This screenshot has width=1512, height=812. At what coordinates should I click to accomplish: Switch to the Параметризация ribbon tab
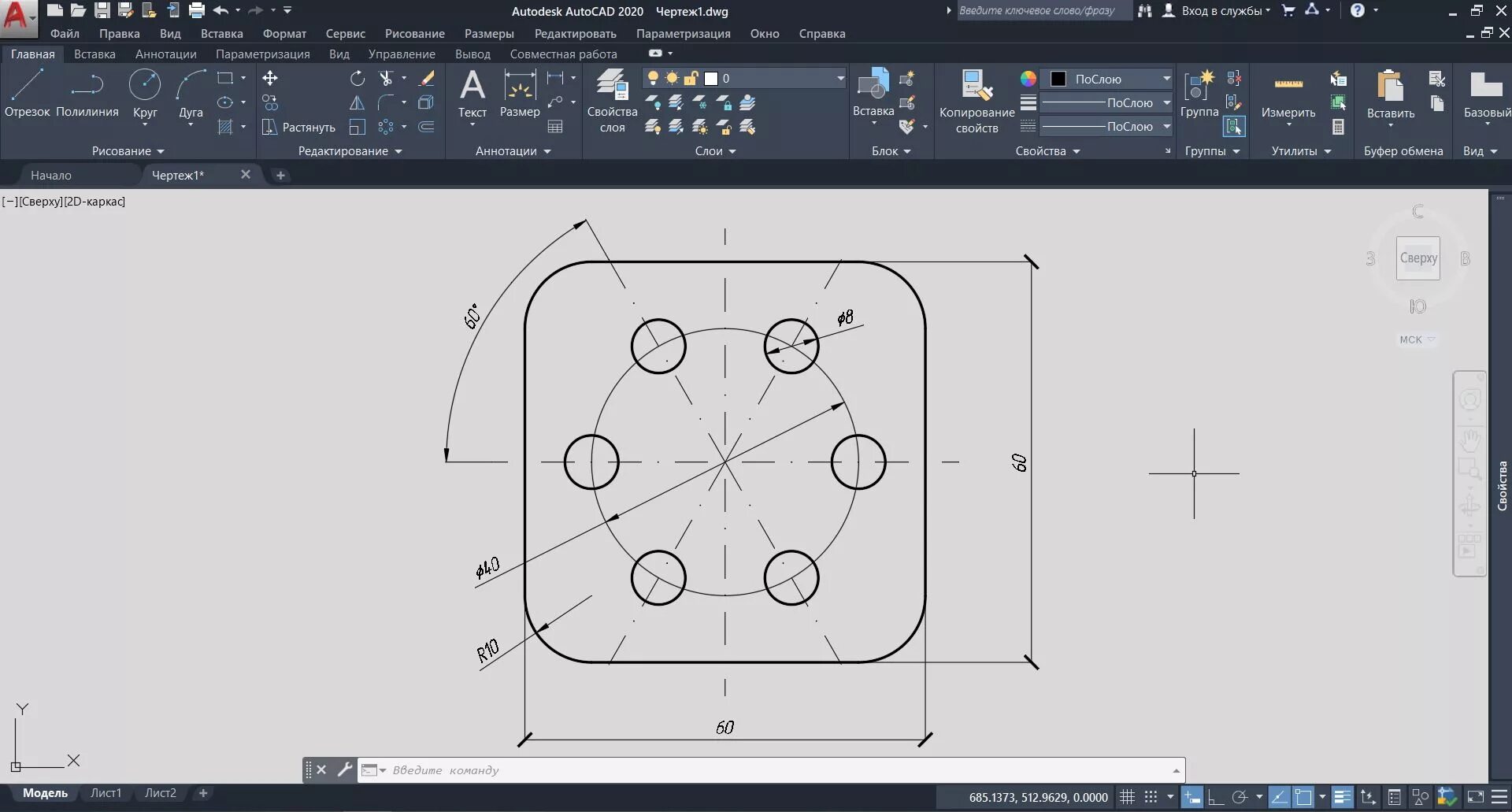[x=262, y=54]
